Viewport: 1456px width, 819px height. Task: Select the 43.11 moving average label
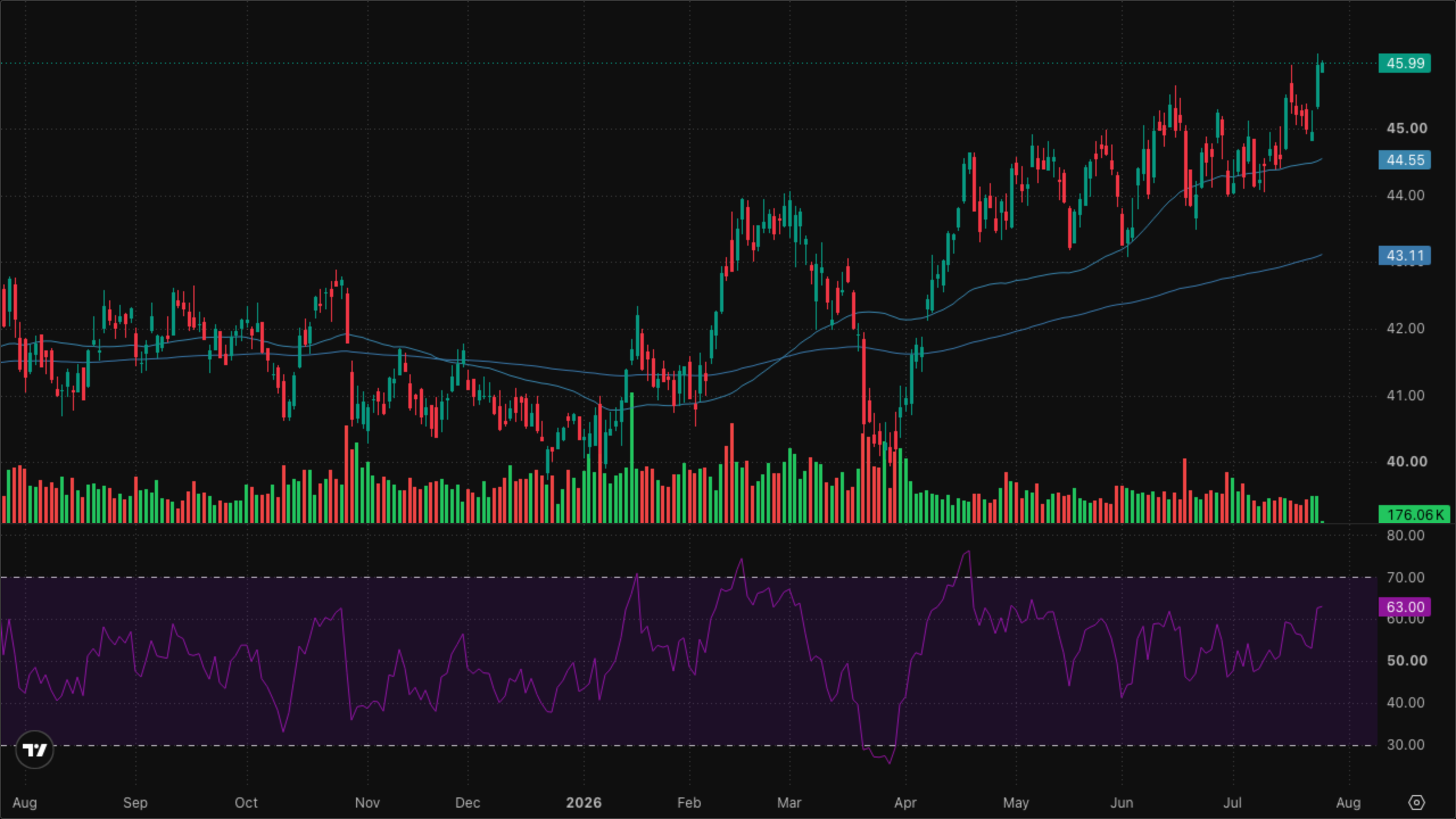pyautogui.click(x=1405, y=255)
